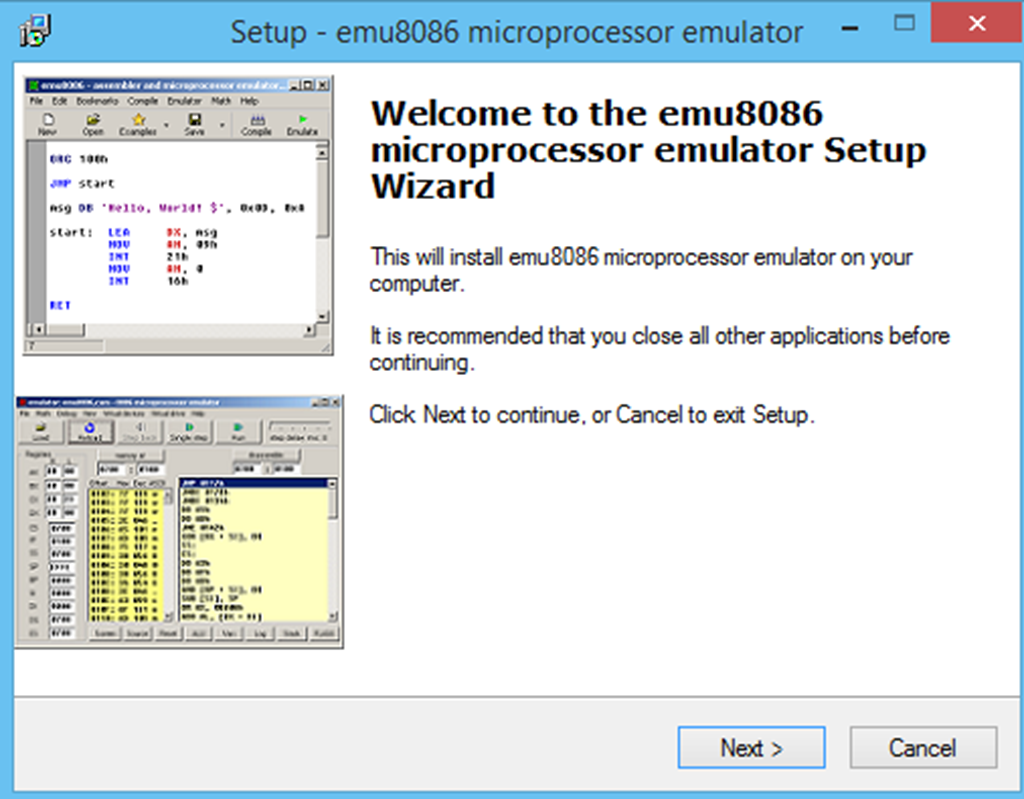Click the Open folder icon

pos(95,118)
